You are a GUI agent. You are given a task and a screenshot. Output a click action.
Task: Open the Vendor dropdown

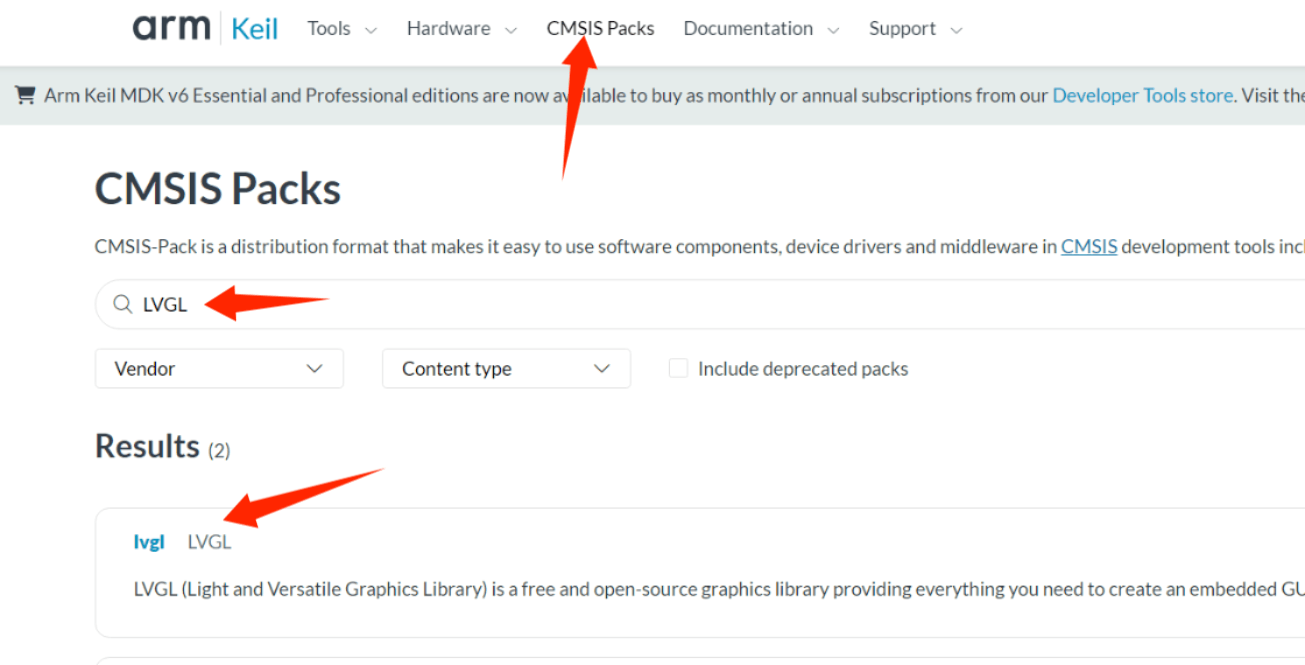pyautogui.click(x=219, y=369)
